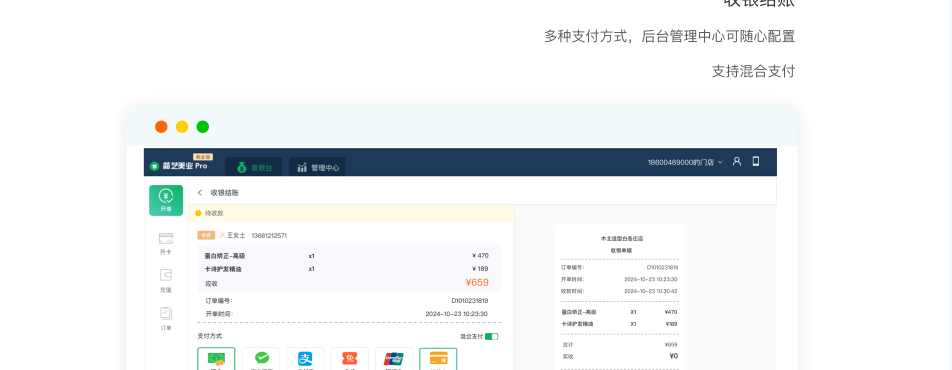Click the red dot in window title bar
This screenshot has width=952, height=370.
[161, 126]
